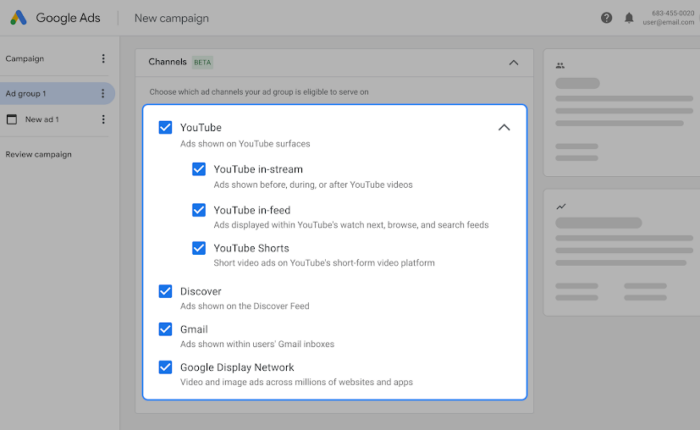
Task: Select Campaign in the left sidebar
Action: [x=25, y=59]
